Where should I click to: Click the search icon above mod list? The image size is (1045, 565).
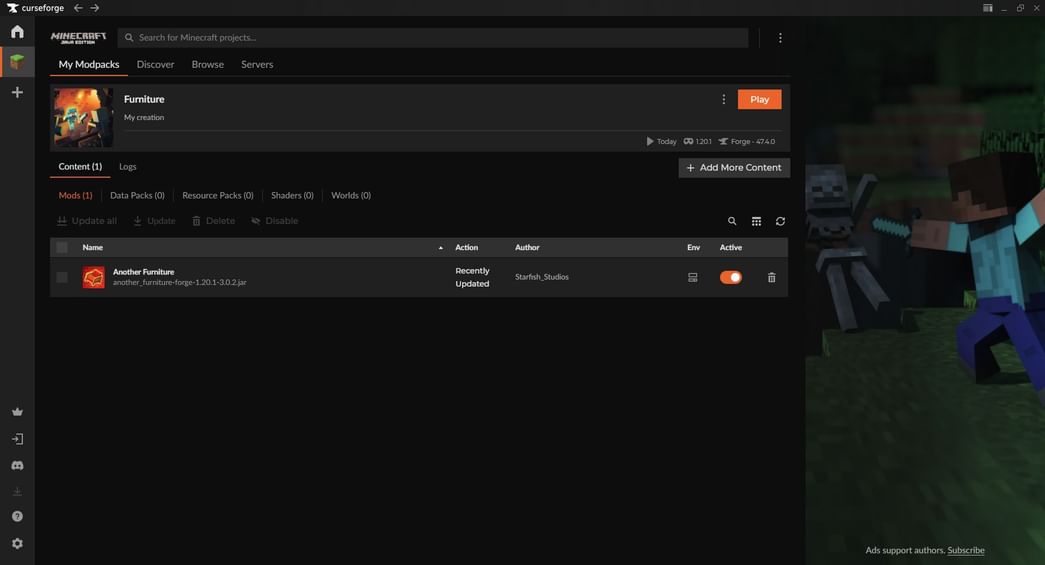(x=732, y=221)
